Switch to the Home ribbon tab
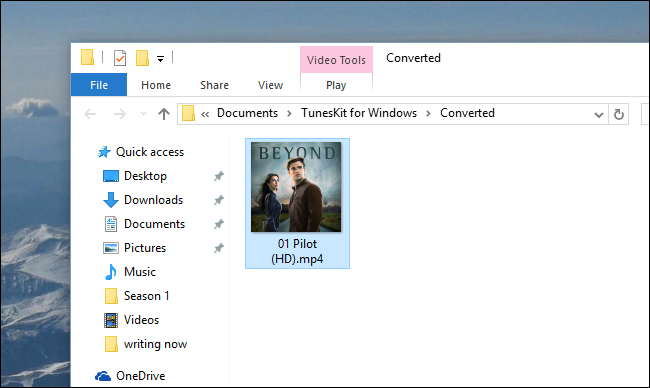This screenshot has width=650, height=388. click(x=156, y=85)
